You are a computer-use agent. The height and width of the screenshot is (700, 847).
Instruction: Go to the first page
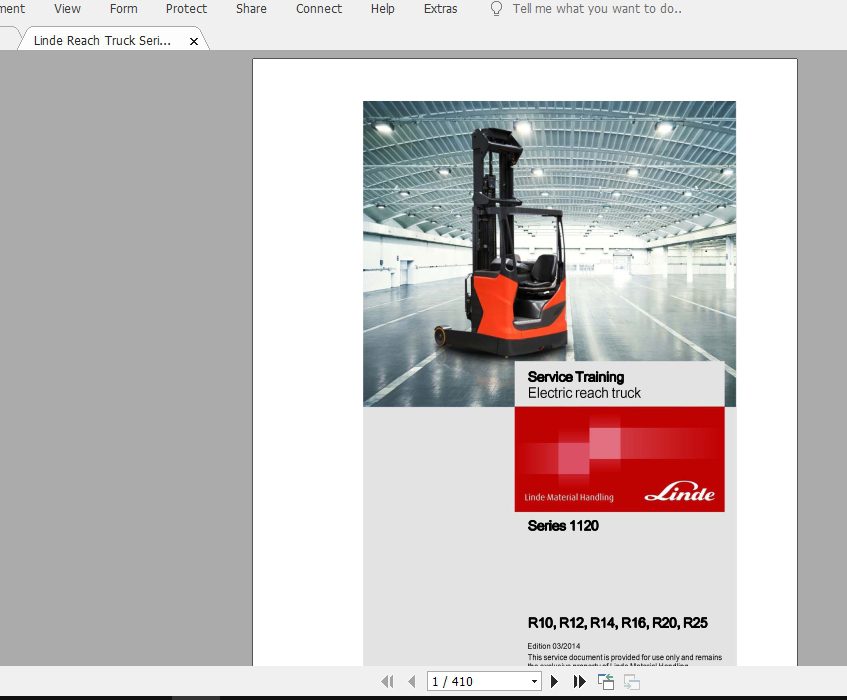click(387, 682)
